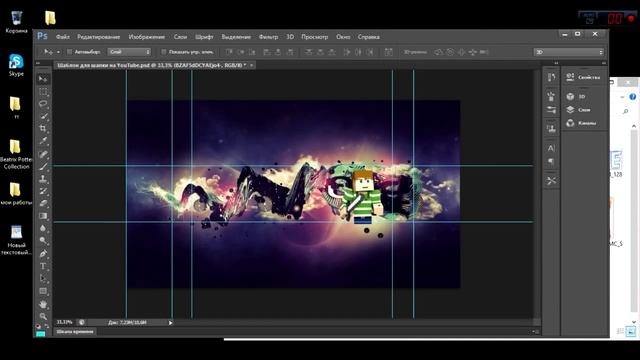Open the Слои layers panel

578,110
